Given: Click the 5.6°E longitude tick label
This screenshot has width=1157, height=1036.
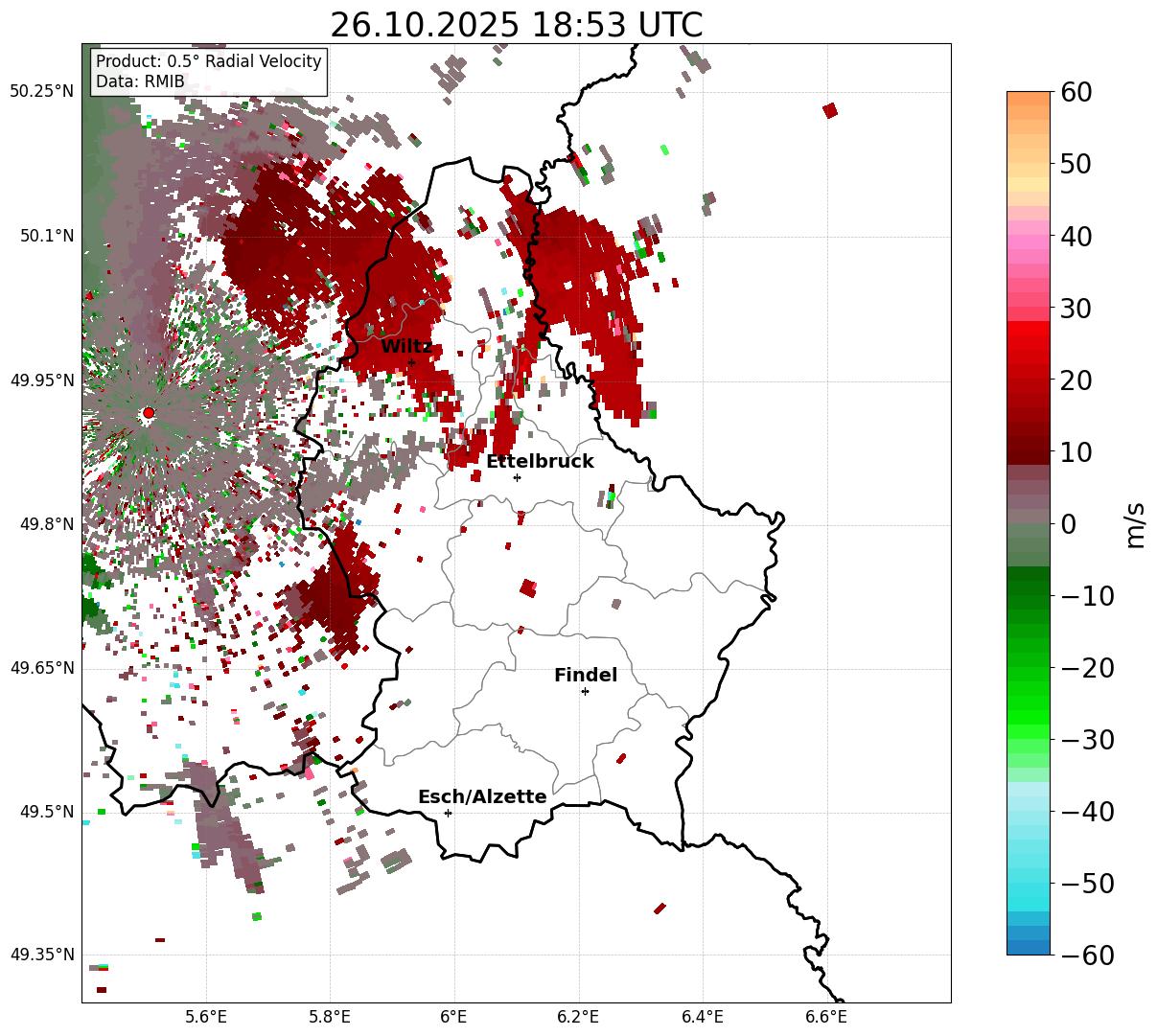Looking at the screenshot, I should (x=206, y=1016).
